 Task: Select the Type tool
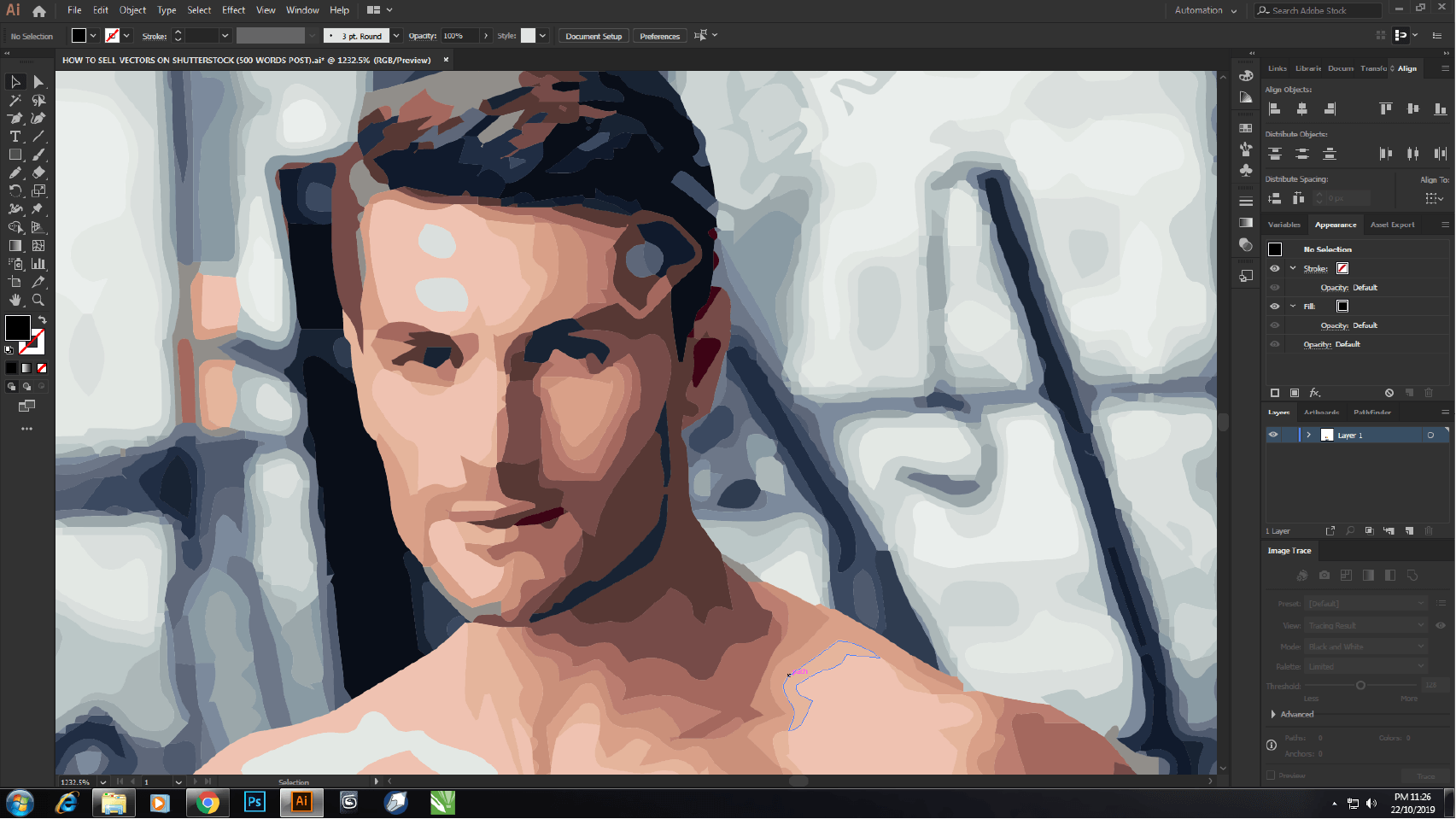click(15, 137)
